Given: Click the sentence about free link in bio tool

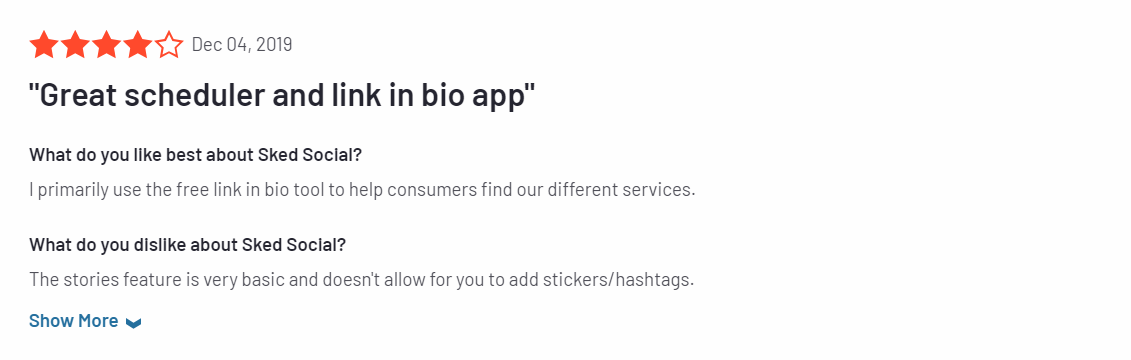Looking at the screenshot, I should [362, 191].
